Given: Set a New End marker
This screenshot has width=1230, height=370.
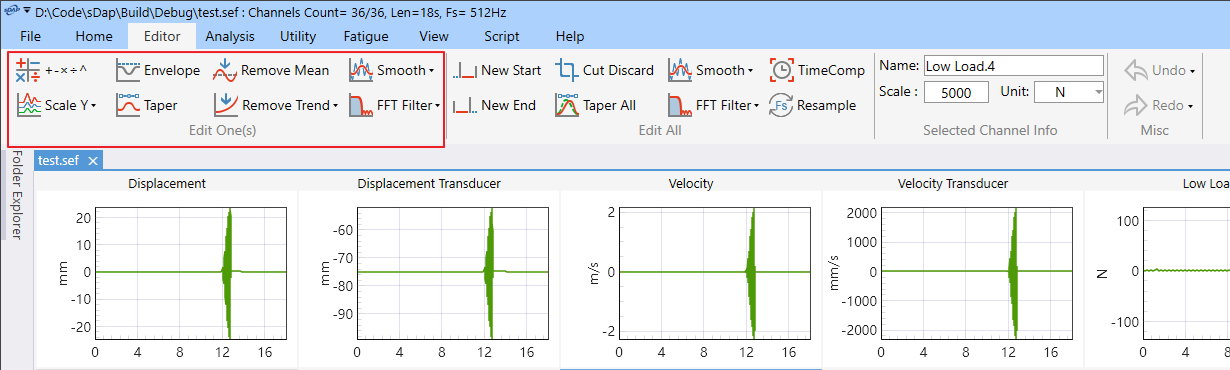Looking at the screenshot, I should (x=495, y=105).
